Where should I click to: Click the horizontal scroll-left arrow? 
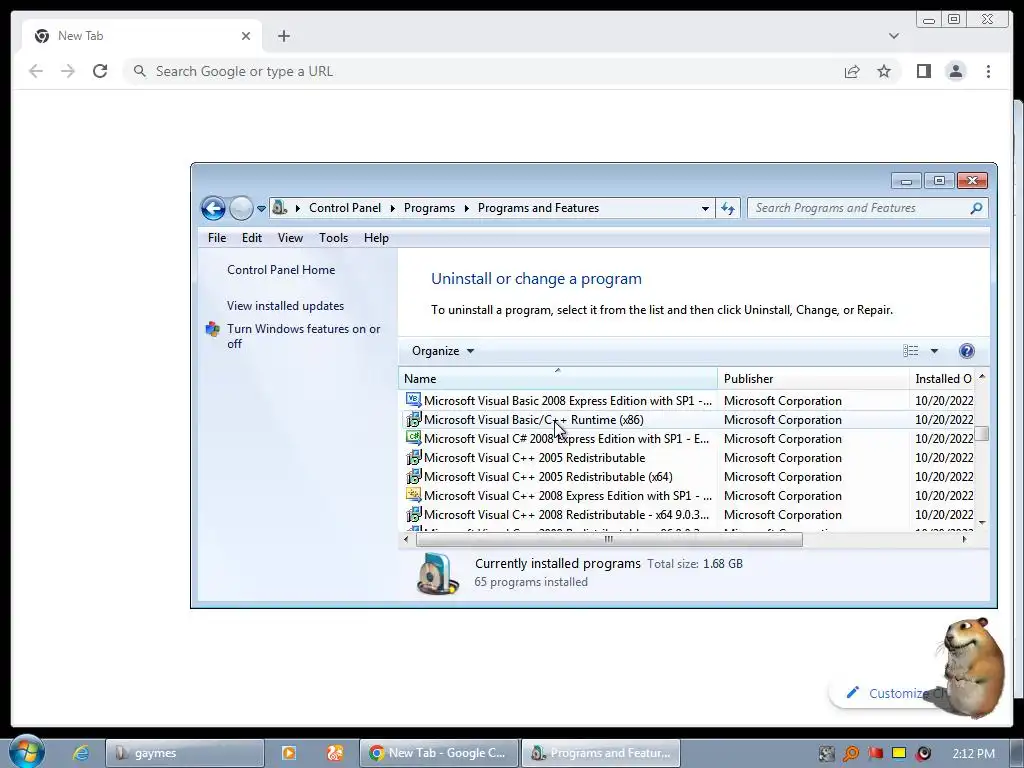pyautogui.click(x=406, y=539)
